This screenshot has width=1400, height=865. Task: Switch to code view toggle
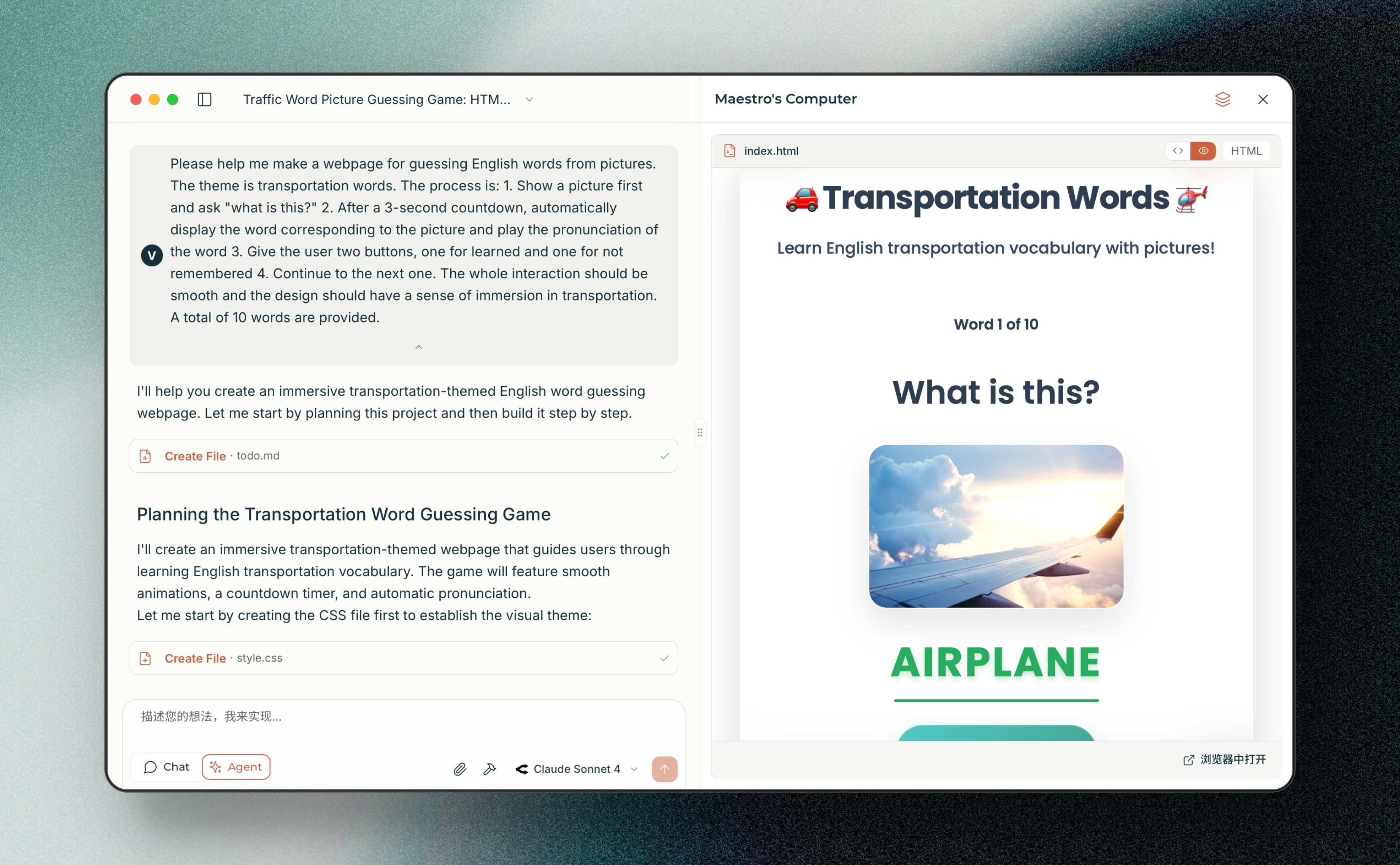coord(1177,151)
